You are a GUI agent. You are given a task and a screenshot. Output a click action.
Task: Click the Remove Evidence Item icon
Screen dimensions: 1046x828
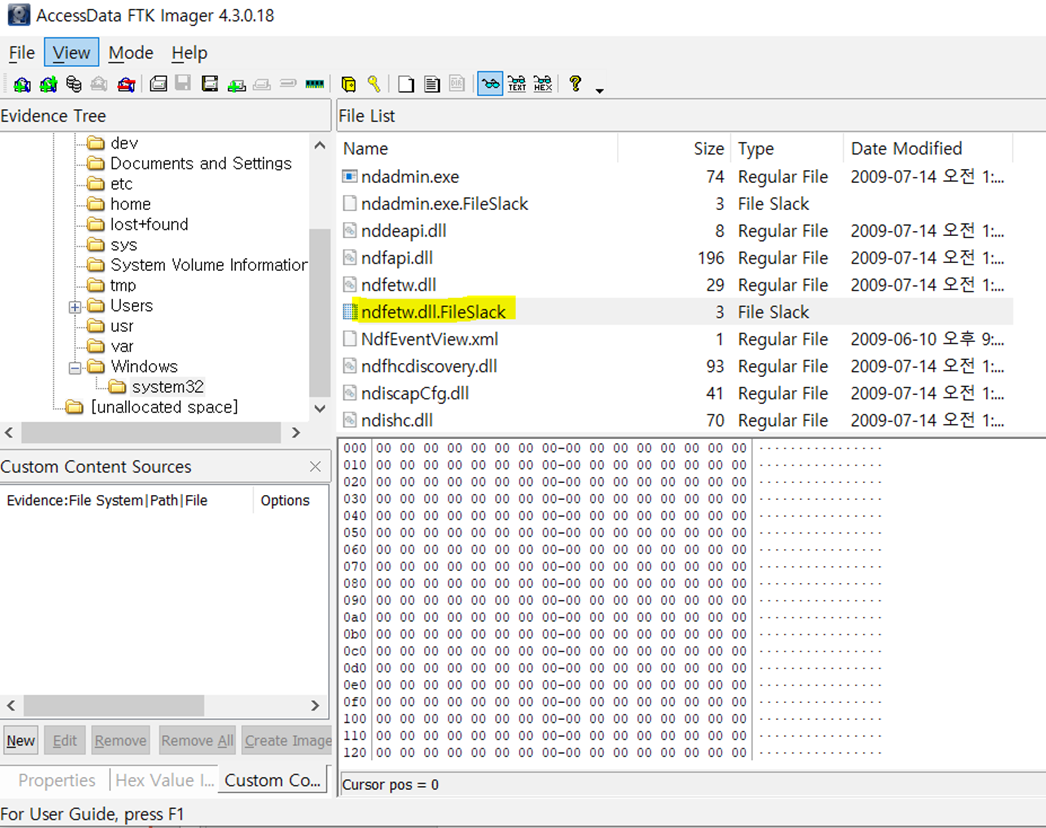click(x=99, y=84)
